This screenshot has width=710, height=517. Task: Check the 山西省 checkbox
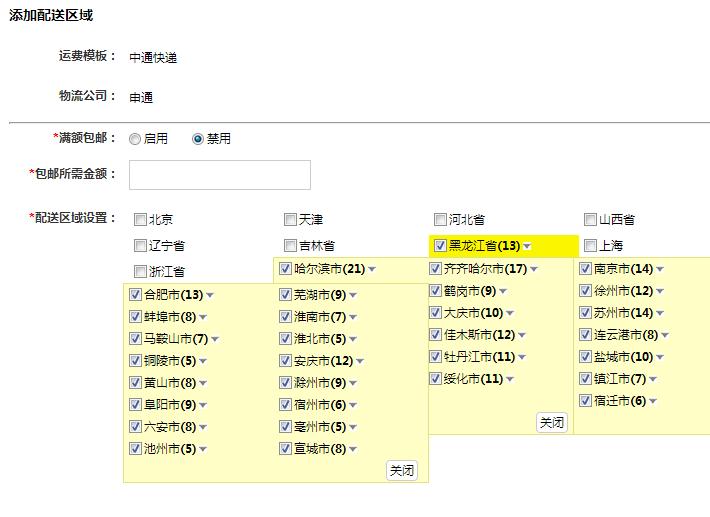point(590,219)
